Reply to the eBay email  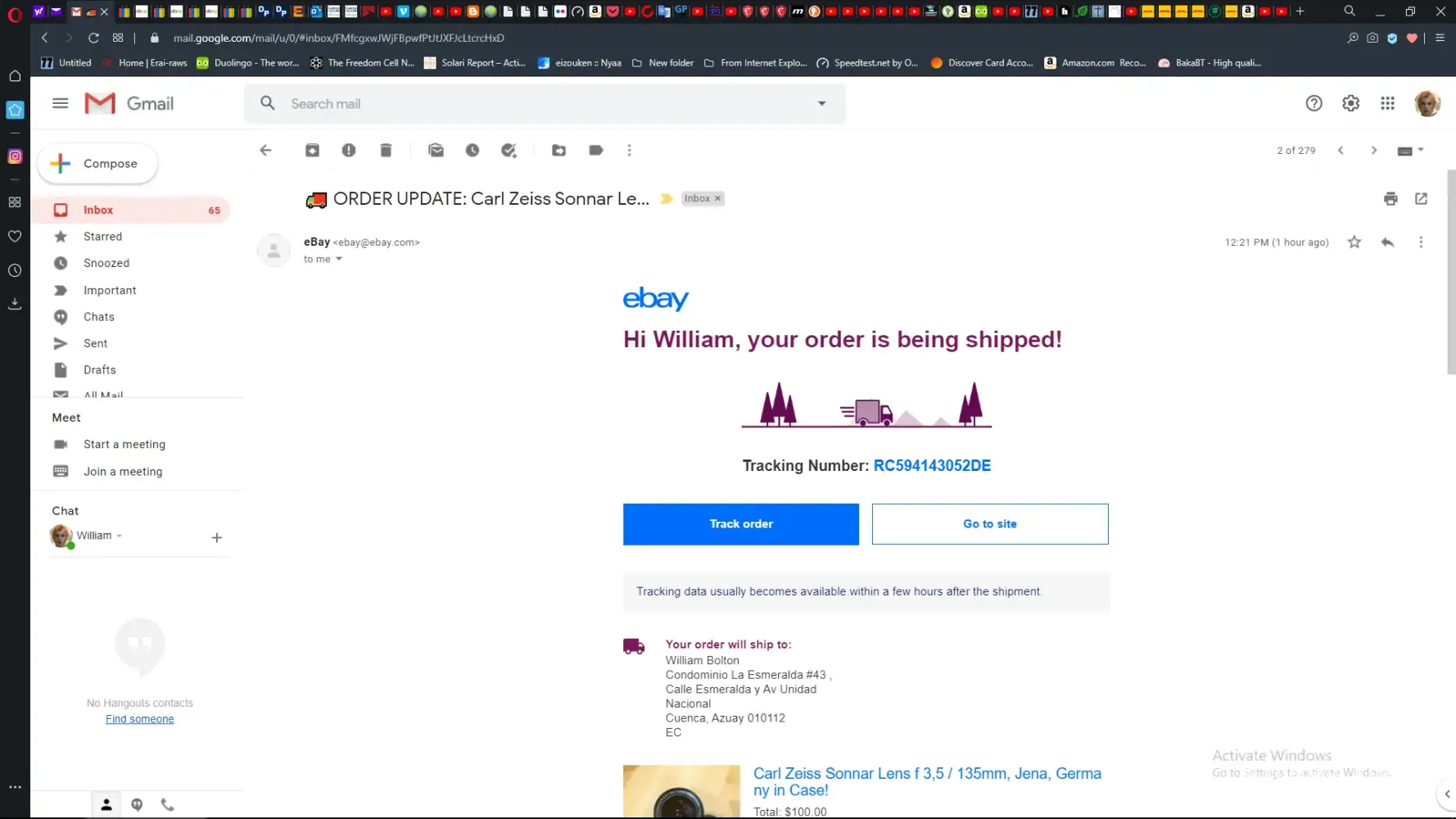point(1387,242)
